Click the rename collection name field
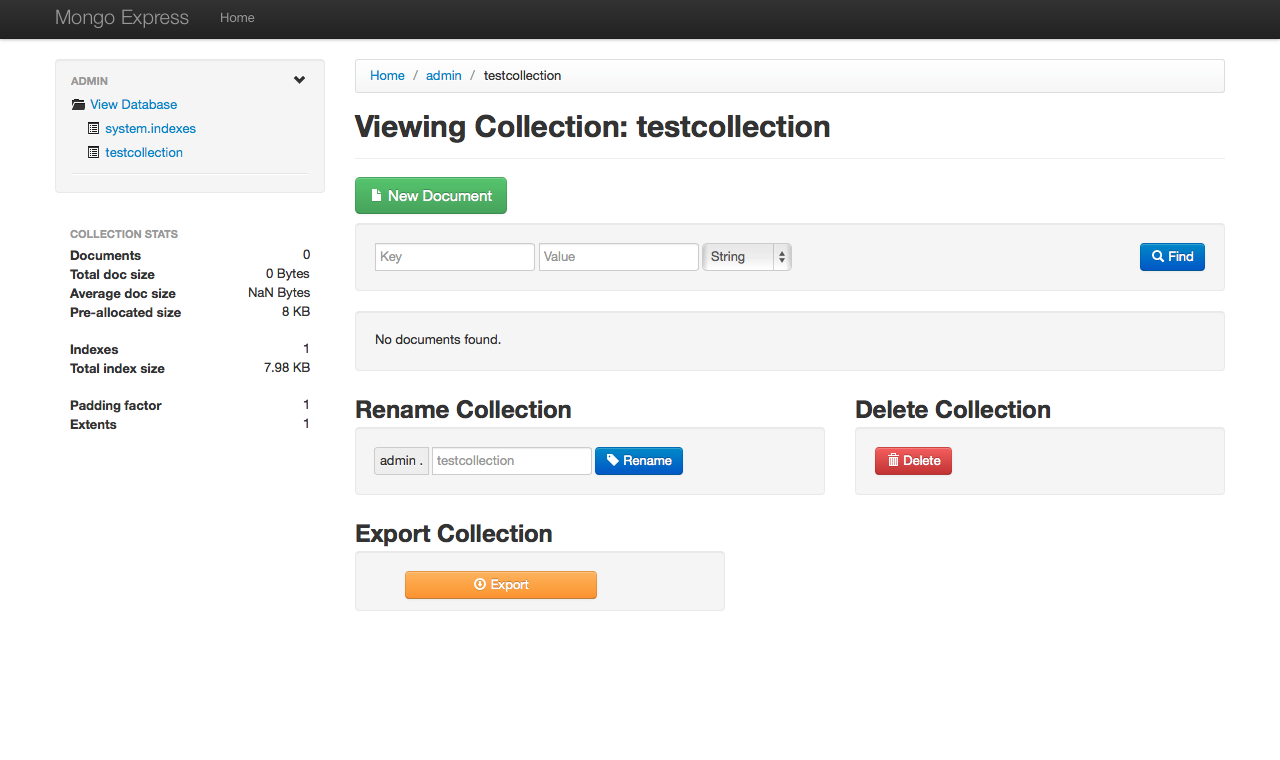The width and height of the screenshot is (1280, 760). [x=511, y=461]
